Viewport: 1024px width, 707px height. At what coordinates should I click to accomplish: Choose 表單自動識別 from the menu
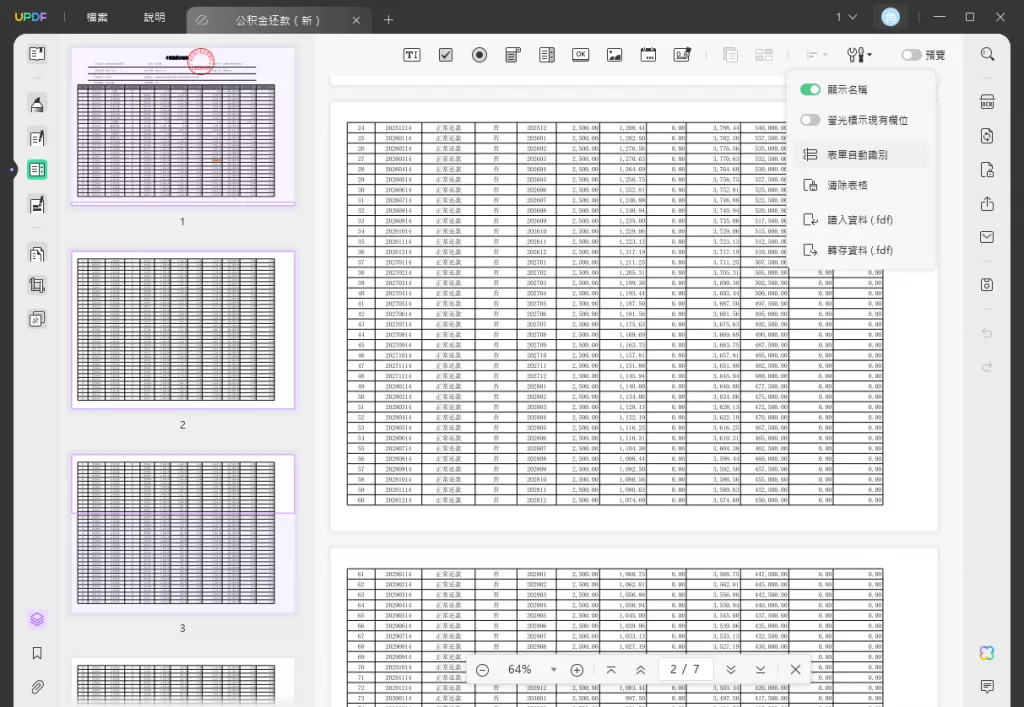(x=861, y=155)
